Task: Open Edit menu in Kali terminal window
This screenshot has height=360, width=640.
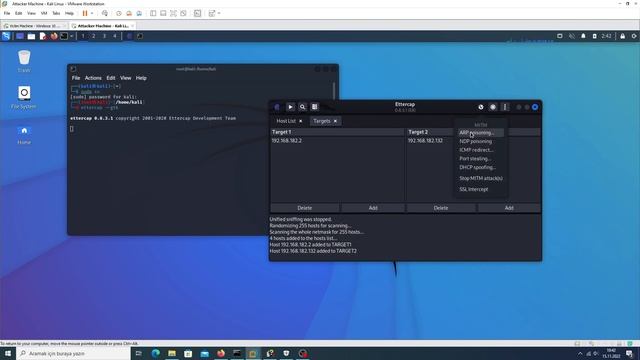Action: 111,78
